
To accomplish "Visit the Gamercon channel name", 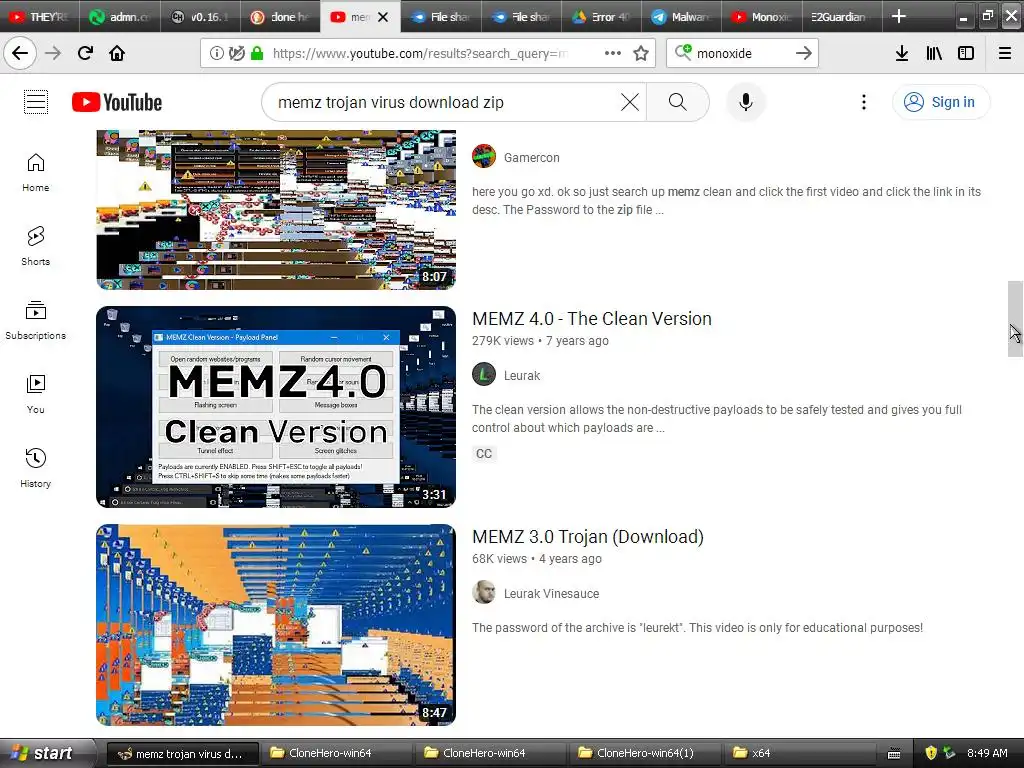I will click(x=532, y=157).
